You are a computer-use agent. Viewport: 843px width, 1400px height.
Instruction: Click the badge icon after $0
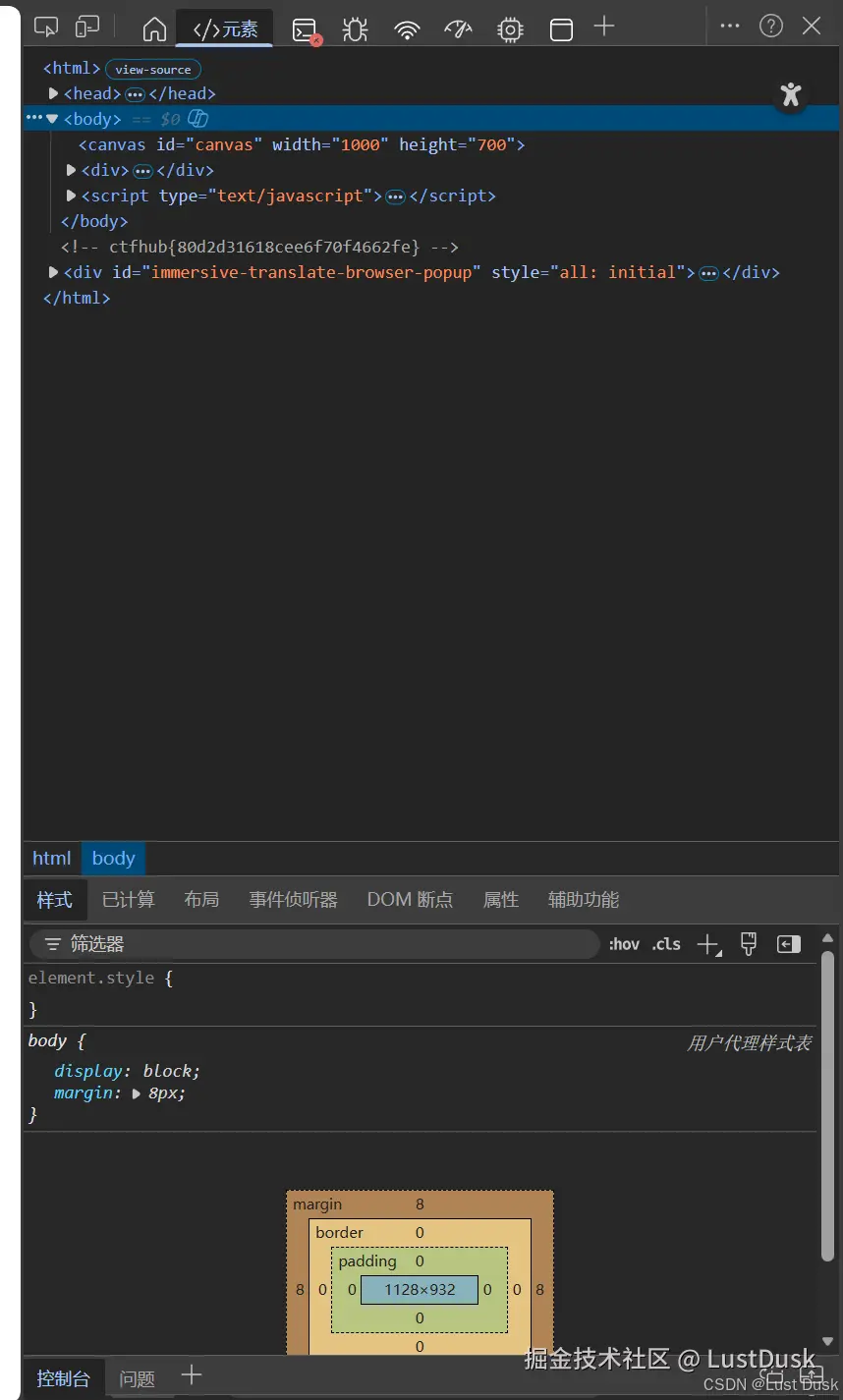click(x=197, y=119)
